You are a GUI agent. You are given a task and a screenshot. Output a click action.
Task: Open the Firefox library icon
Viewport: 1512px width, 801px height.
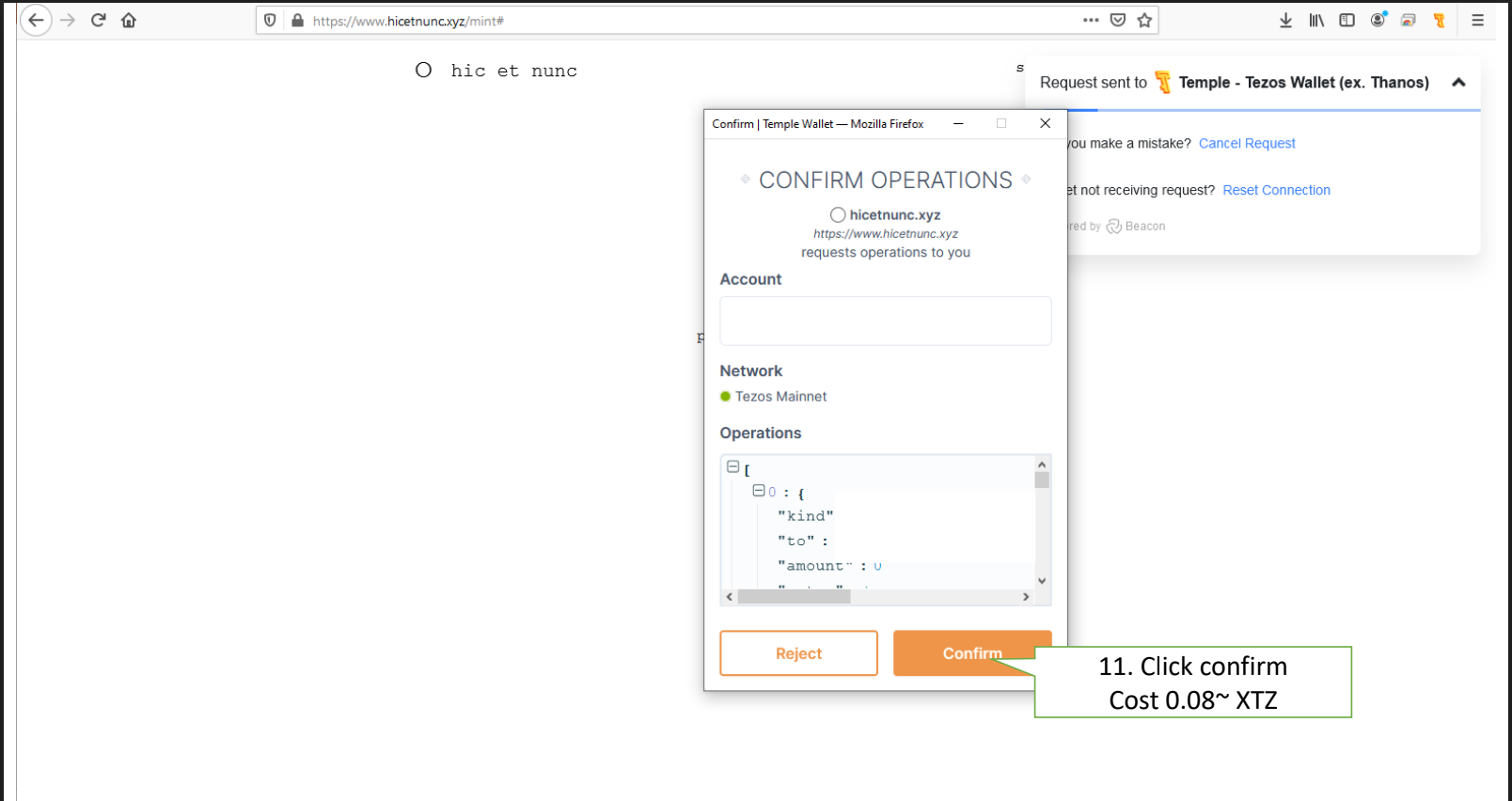point(1316,20)
